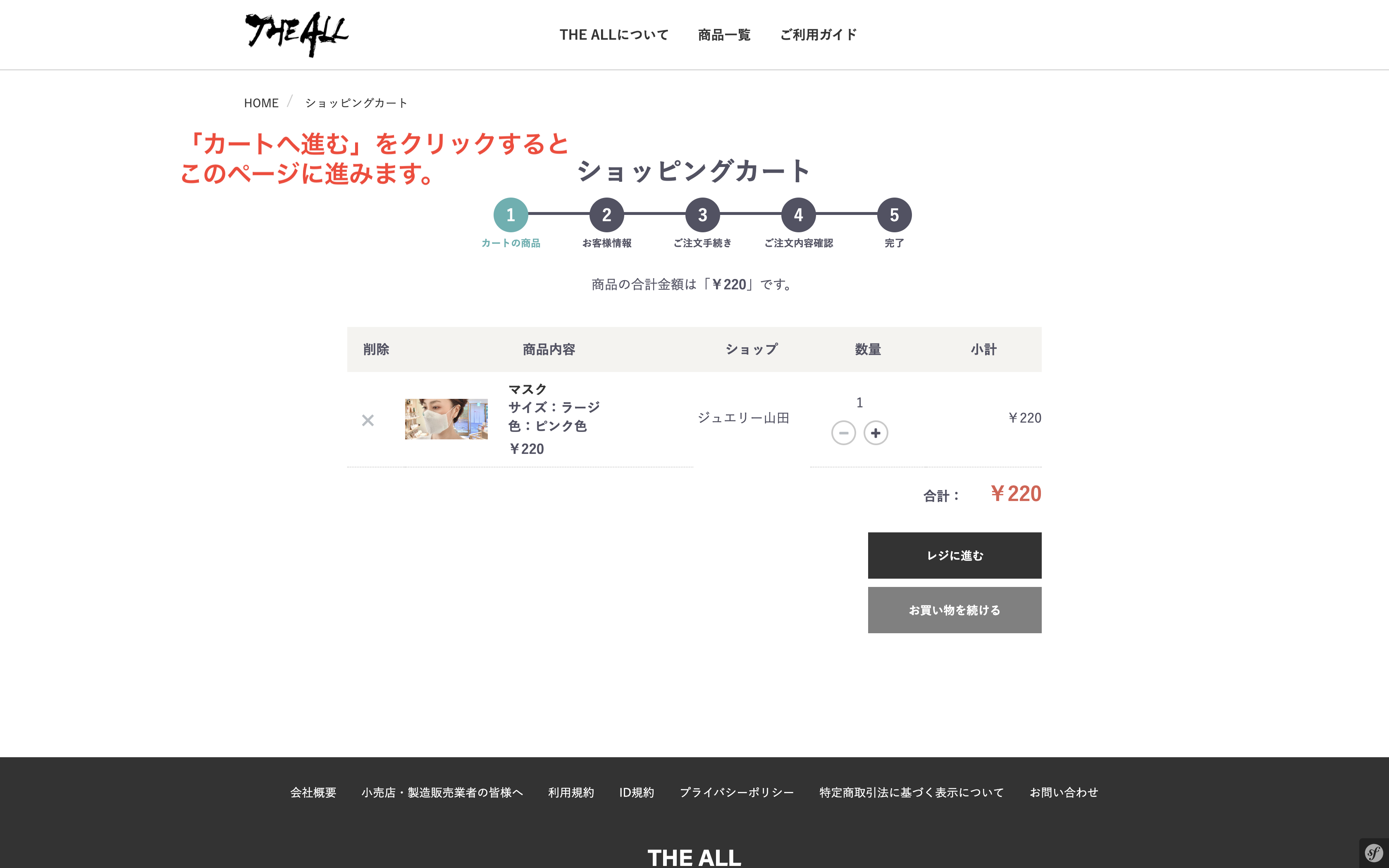Click step 5 circle 完了
The height and width of the screenshot is (868, 1389).
coord(894,215)
